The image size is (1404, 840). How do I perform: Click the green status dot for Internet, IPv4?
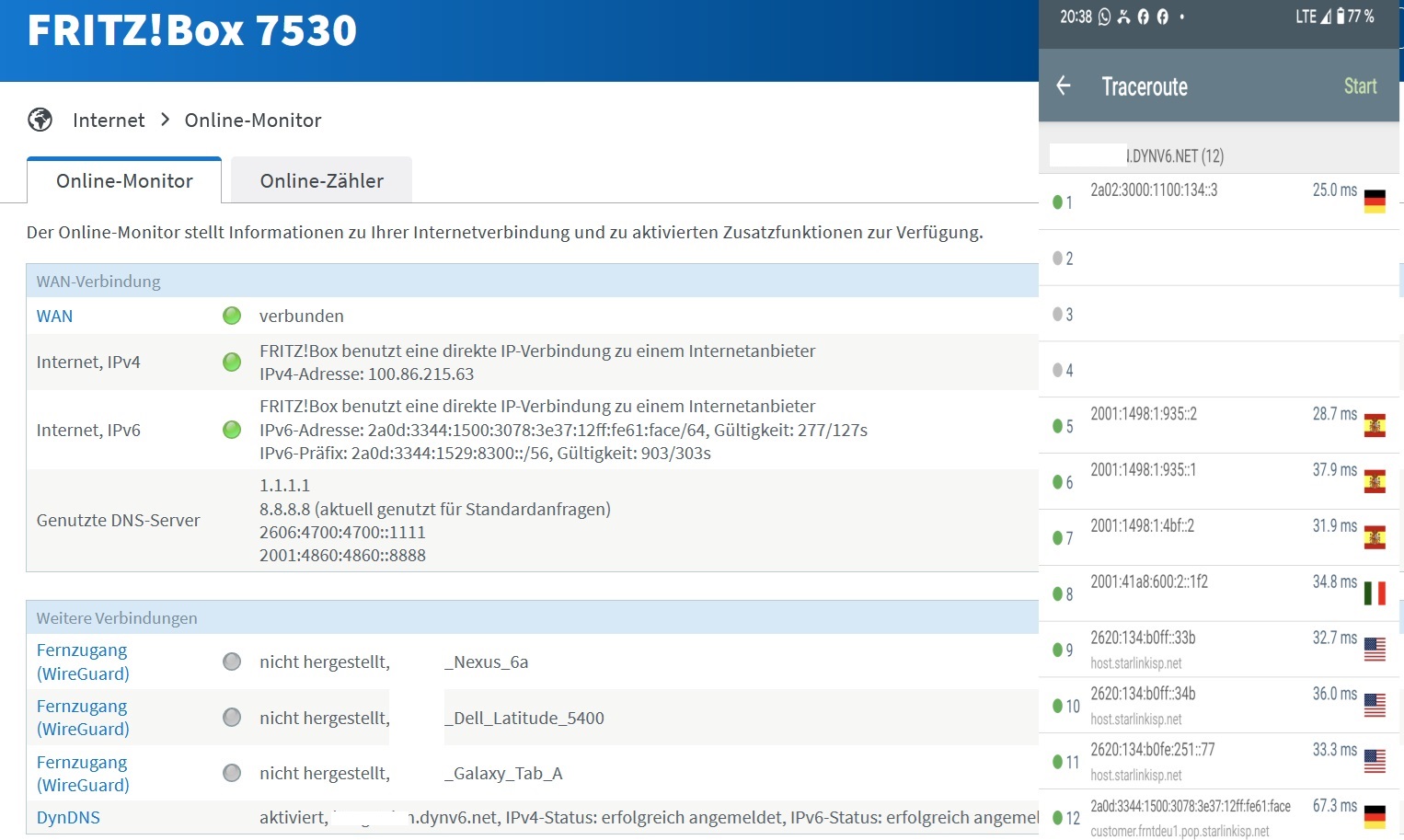coord(232,362)
